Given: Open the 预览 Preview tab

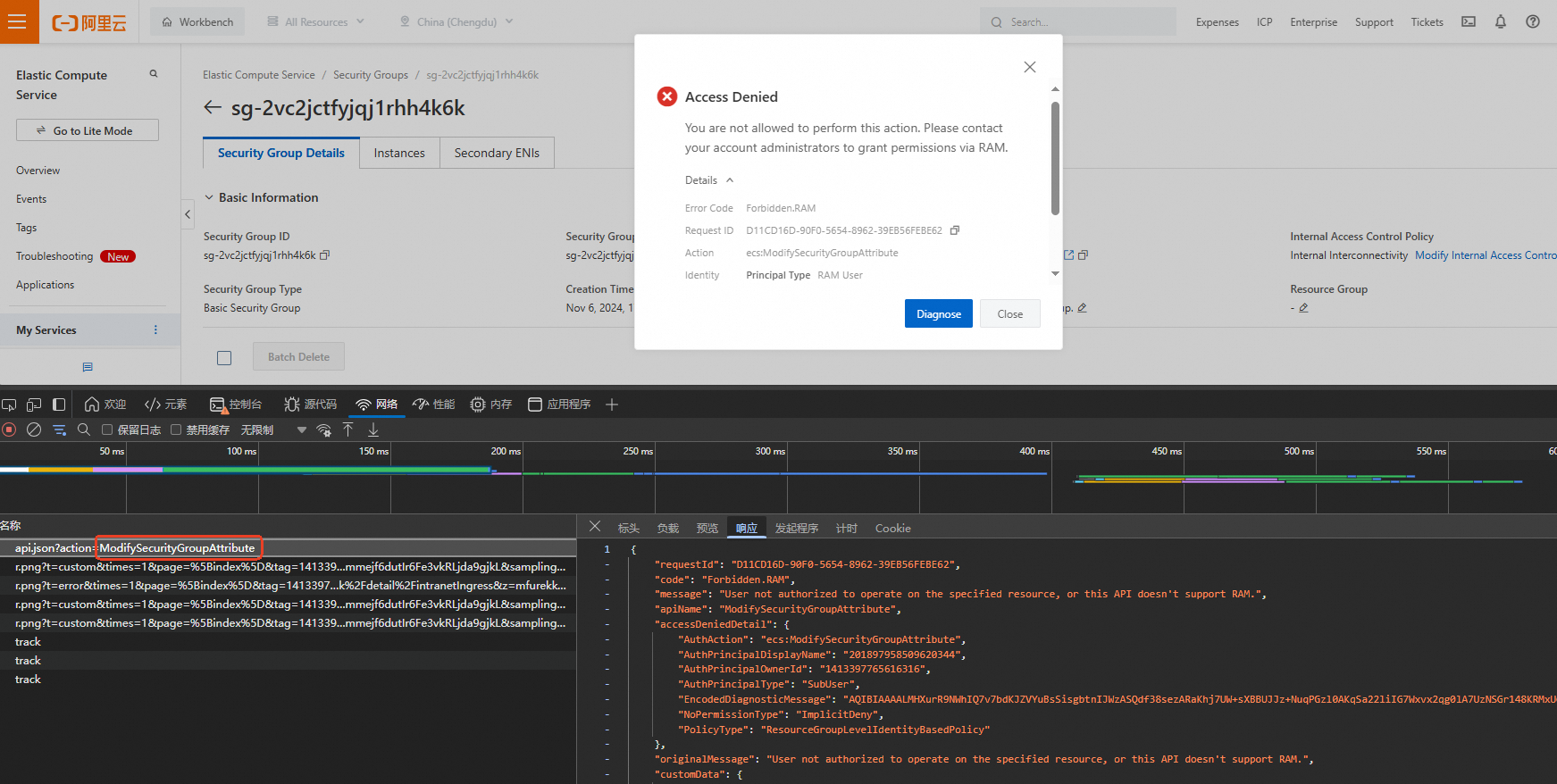Looking at the screenshot, I should pos(707,528).
